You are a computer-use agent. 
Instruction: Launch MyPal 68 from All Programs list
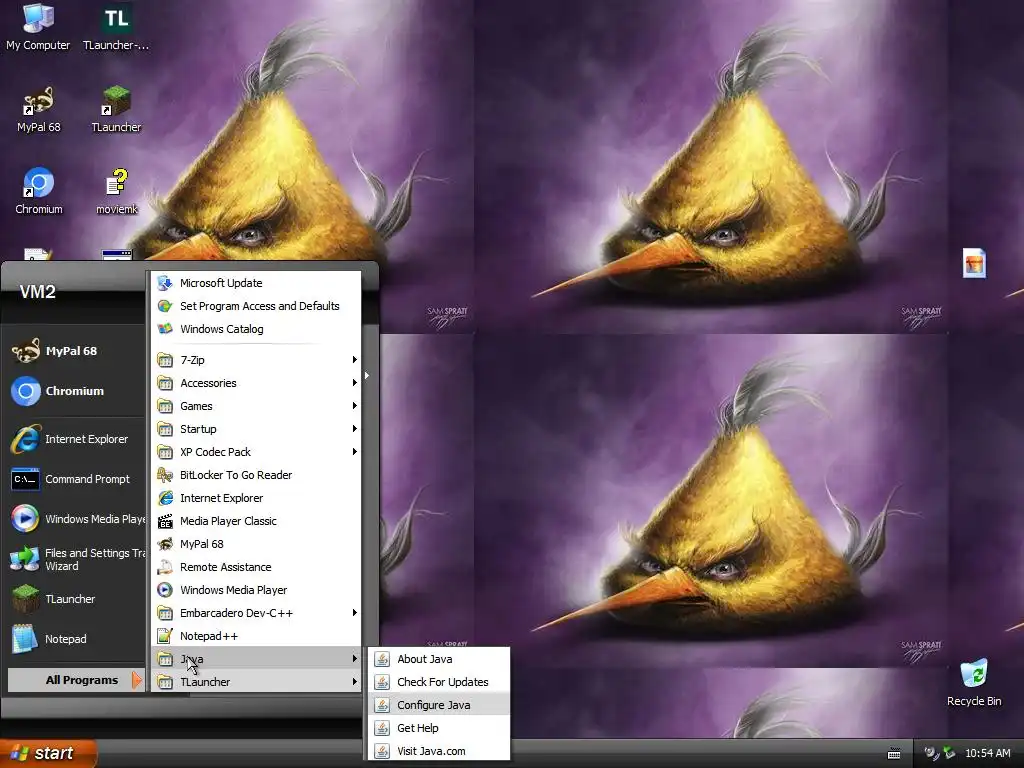[x=256, y=543]
